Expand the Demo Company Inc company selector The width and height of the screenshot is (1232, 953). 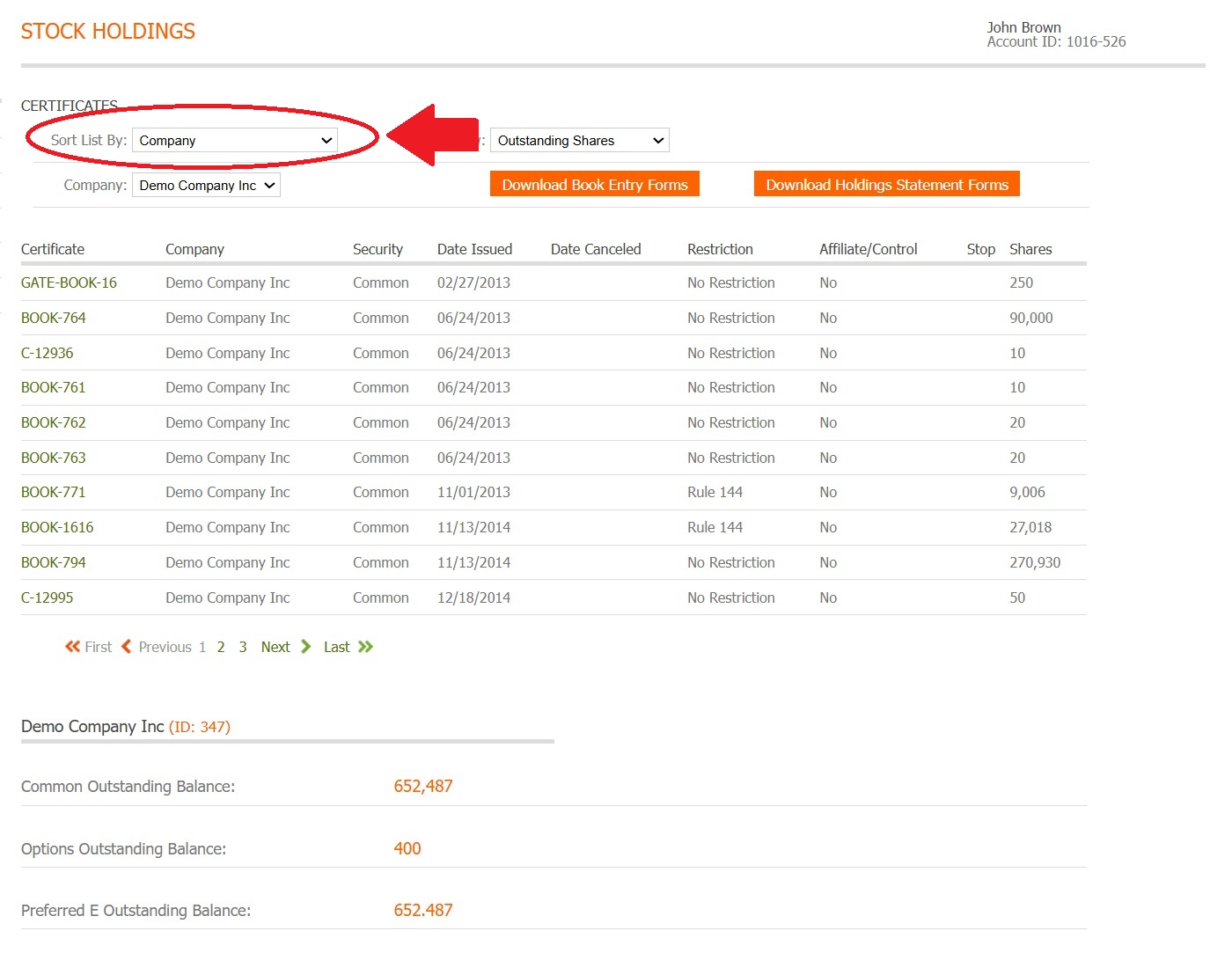coord(206,186)
